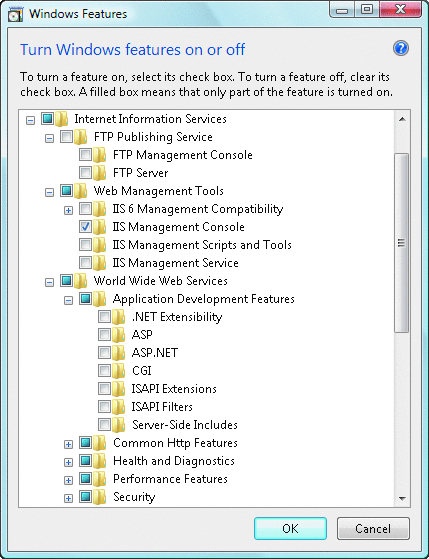
Task: Click the Security folder icon
Action: click(x=99, y=497)
